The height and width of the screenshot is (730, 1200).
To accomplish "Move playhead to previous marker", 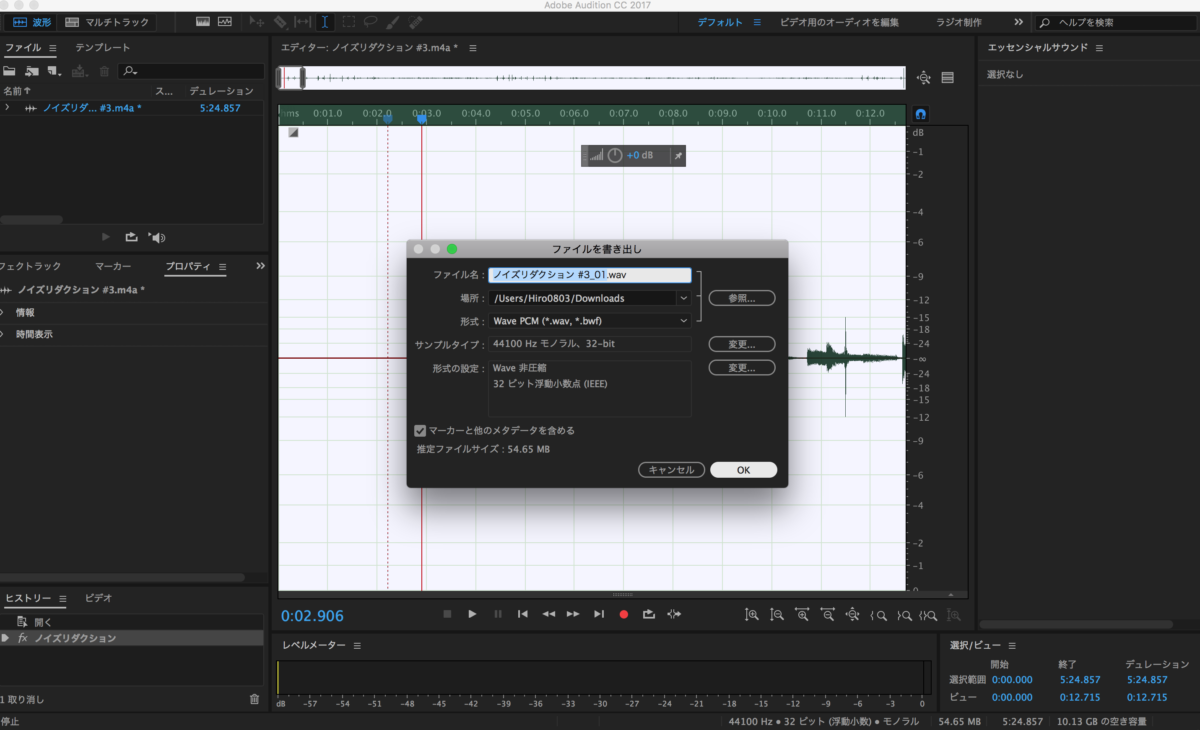I will pos(522,614).
